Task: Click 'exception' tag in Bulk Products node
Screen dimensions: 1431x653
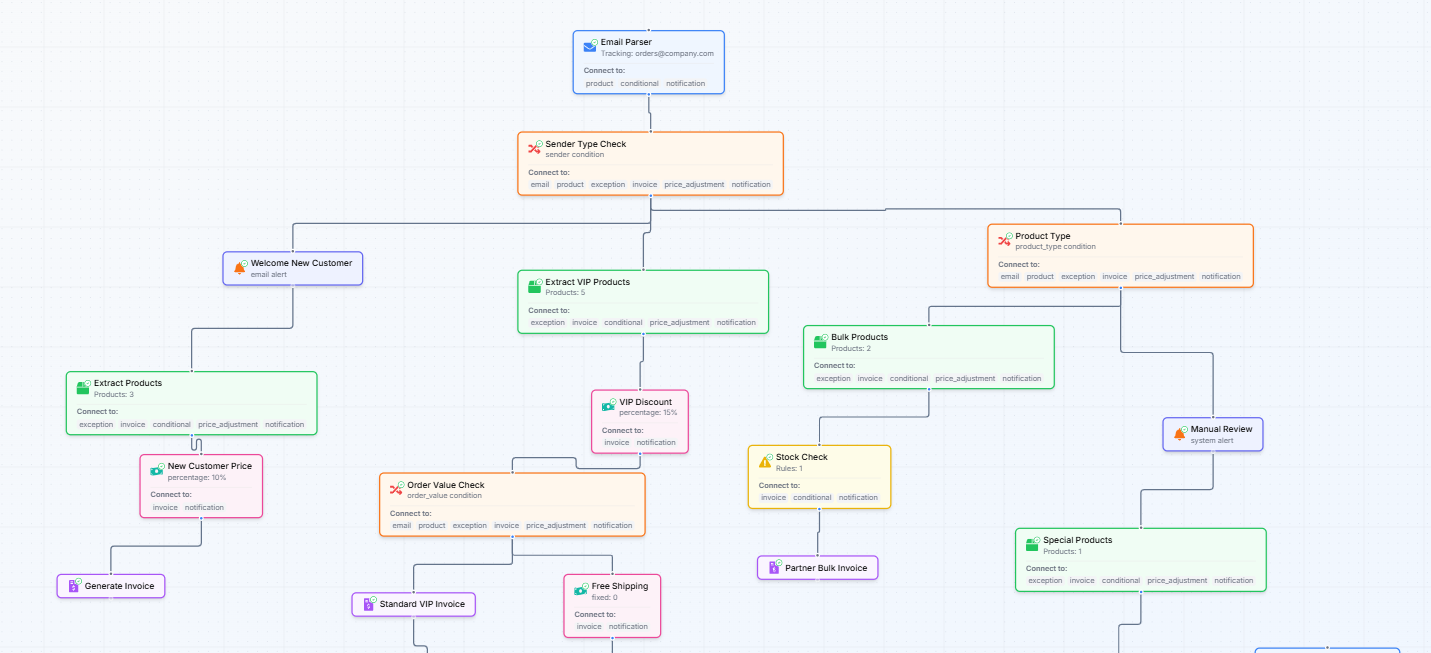Action: point(833,378)
